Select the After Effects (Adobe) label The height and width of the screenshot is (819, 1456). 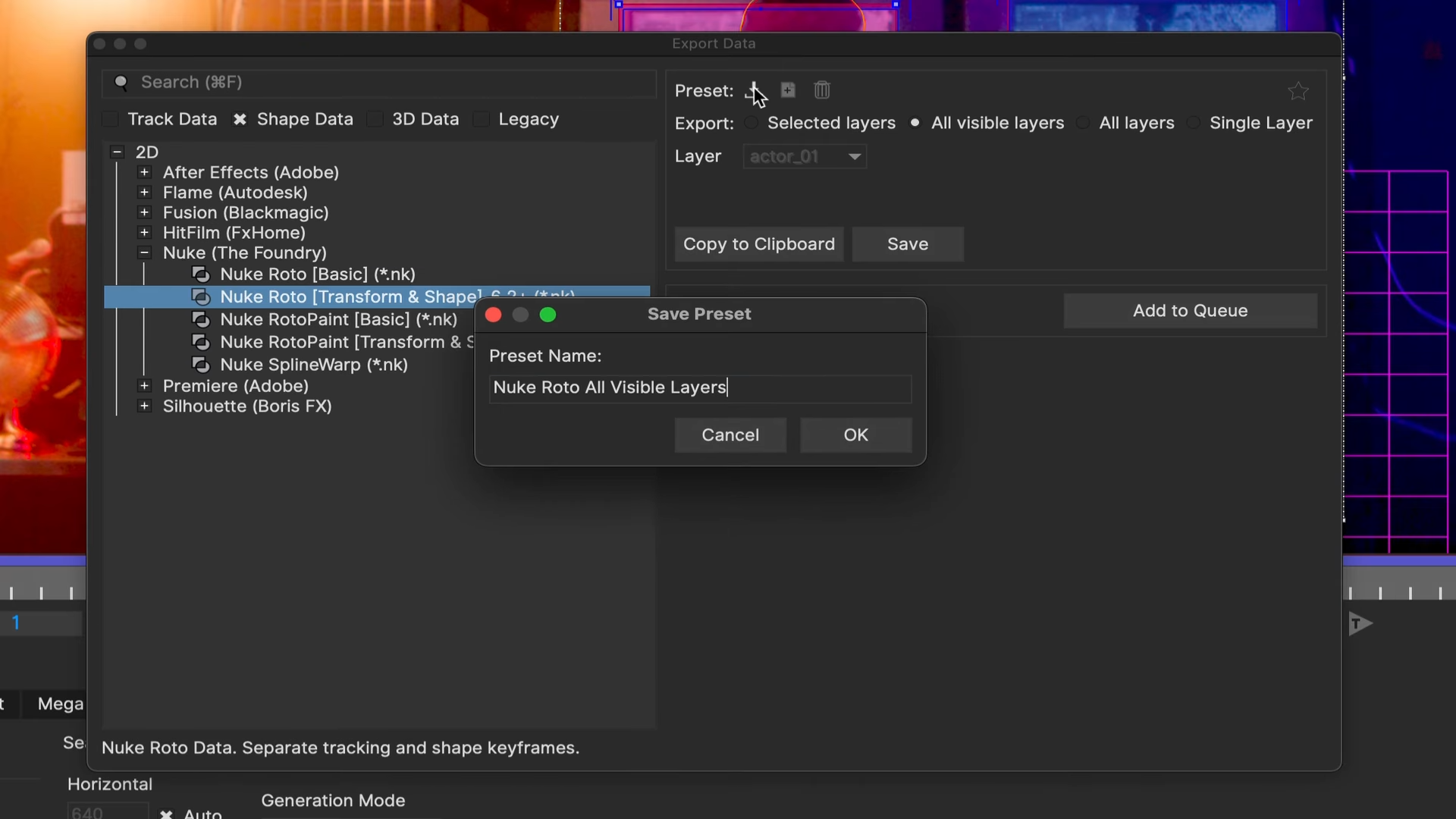pos(251,172)
